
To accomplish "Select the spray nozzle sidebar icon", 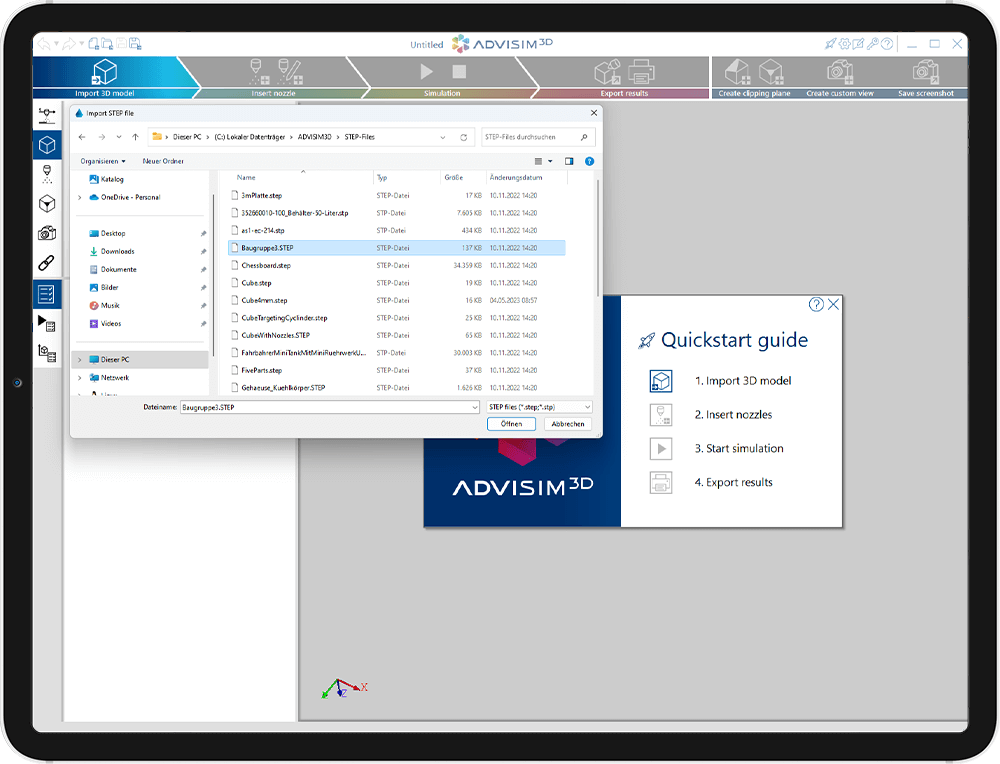I will 47,174.
